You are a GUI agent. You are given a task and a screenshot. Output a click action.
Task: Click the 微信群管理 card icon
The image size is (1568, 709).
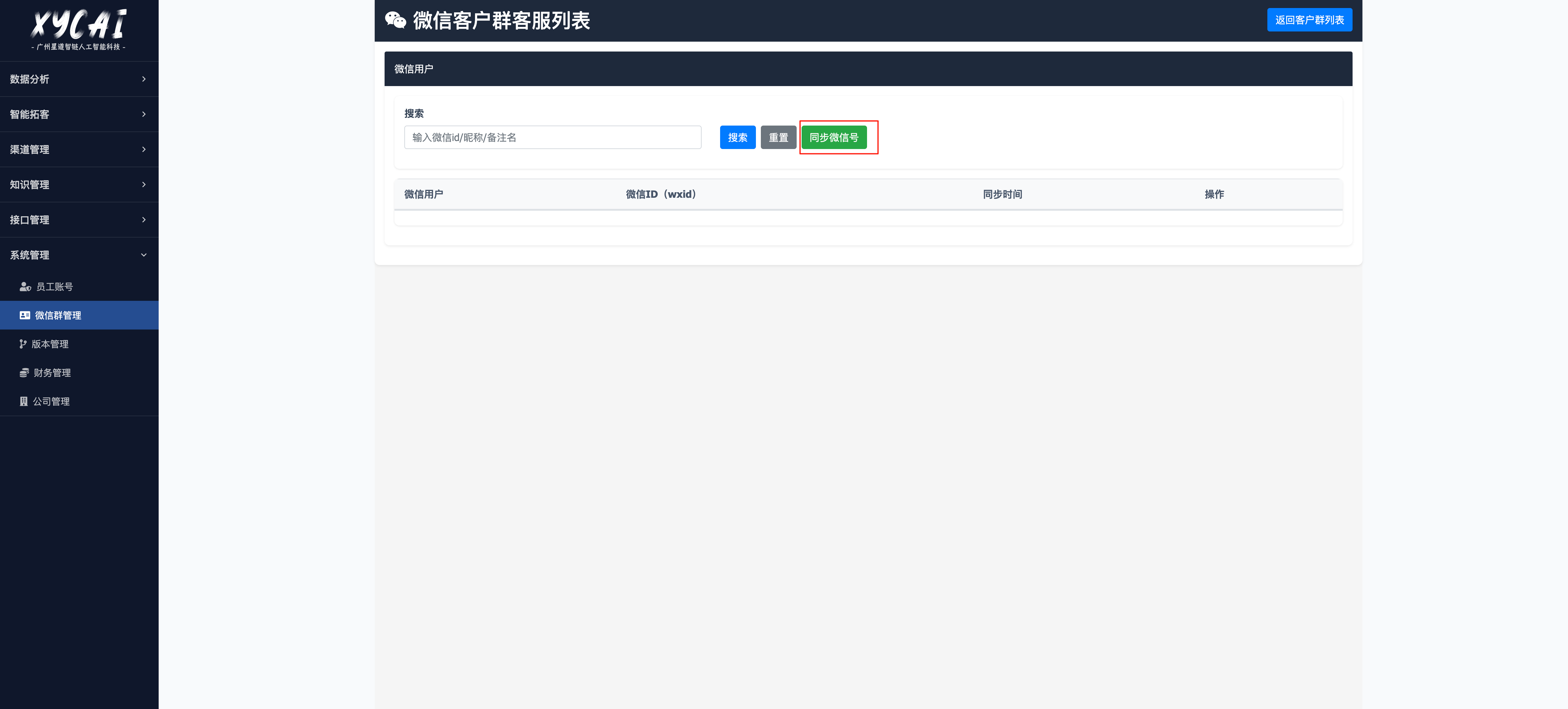(25, 315)
